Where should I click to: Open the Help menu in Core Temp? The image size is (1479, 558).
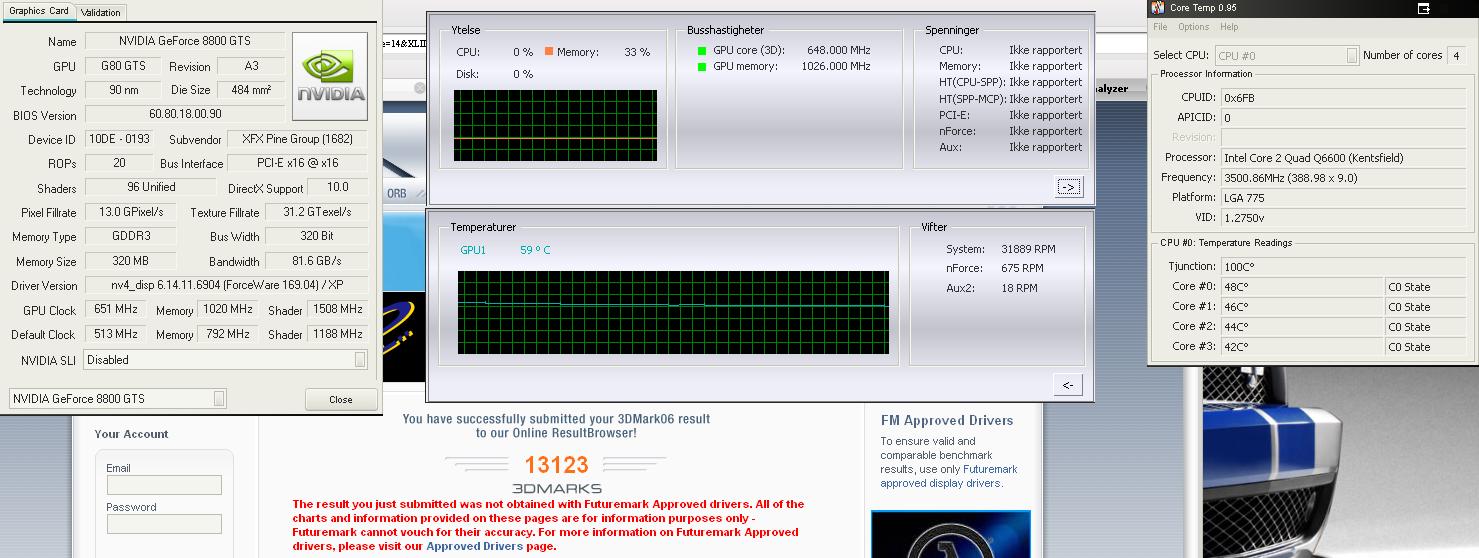coord(1229,27)
